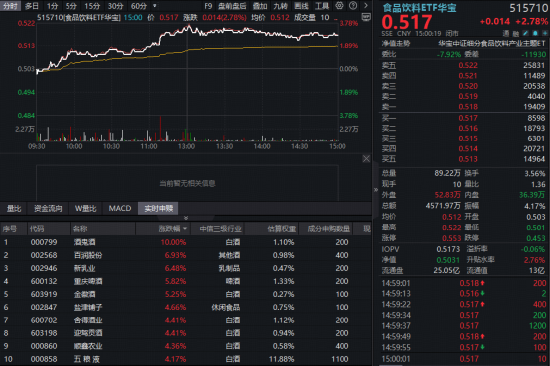This screenshot has height=366, width=550.
Task: Open the 画线 drawing tool
Action: click(x=301, y=6)
